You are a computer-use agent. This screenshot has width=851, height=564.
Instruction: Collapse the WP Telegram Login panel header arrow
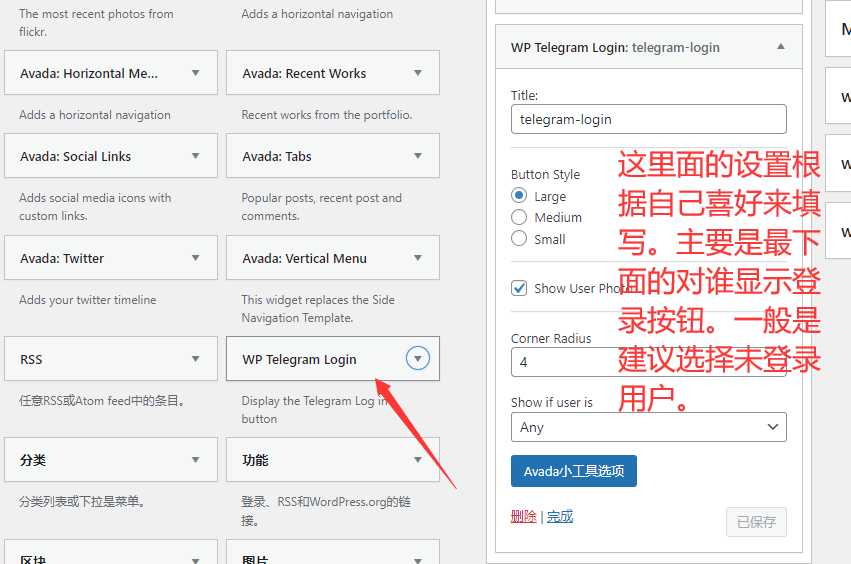pyautogui.click(x=781, y=47)
